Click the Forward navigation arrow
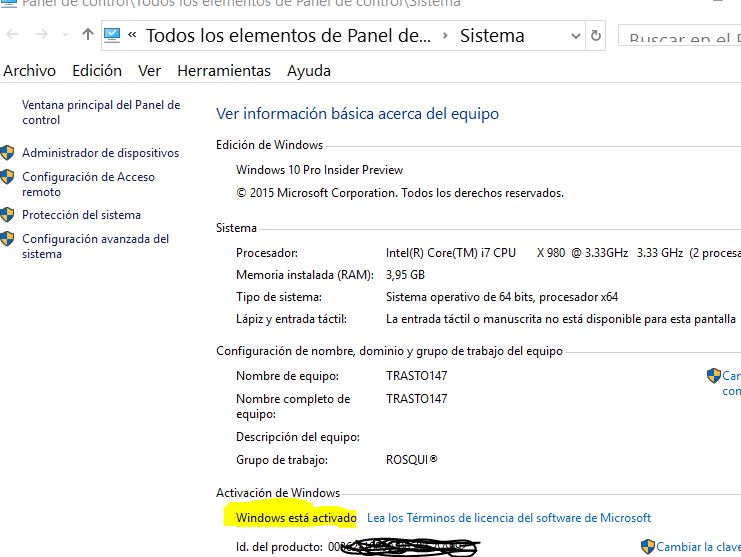 (42, 34)
